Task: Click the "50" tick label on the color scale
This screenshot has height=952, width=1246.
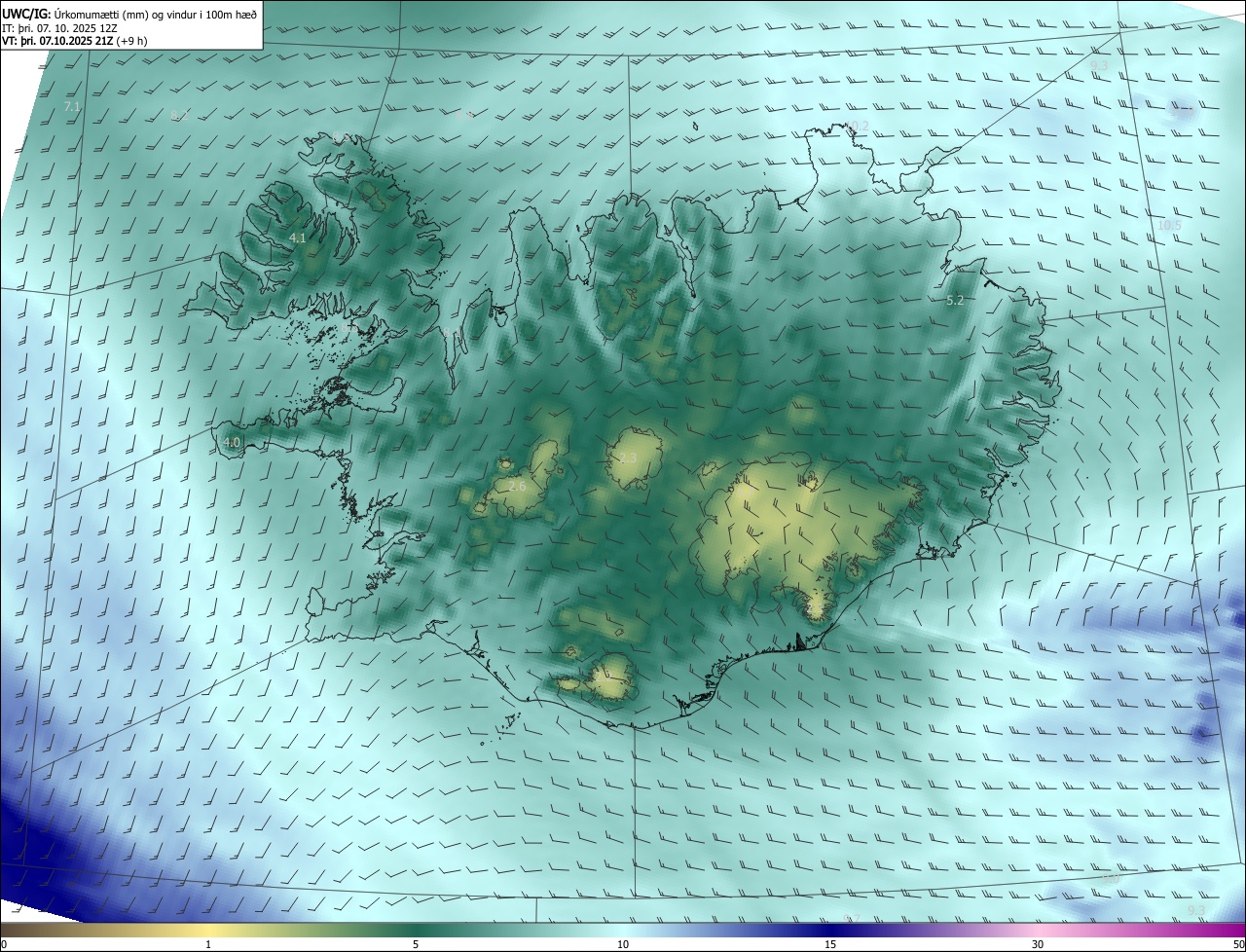Action: click(1238, 944)
